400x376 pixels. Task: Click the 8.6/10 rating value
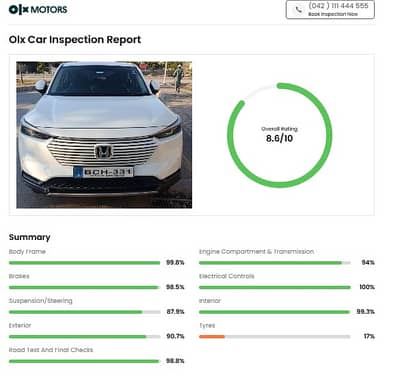click(x=279, y=138)
